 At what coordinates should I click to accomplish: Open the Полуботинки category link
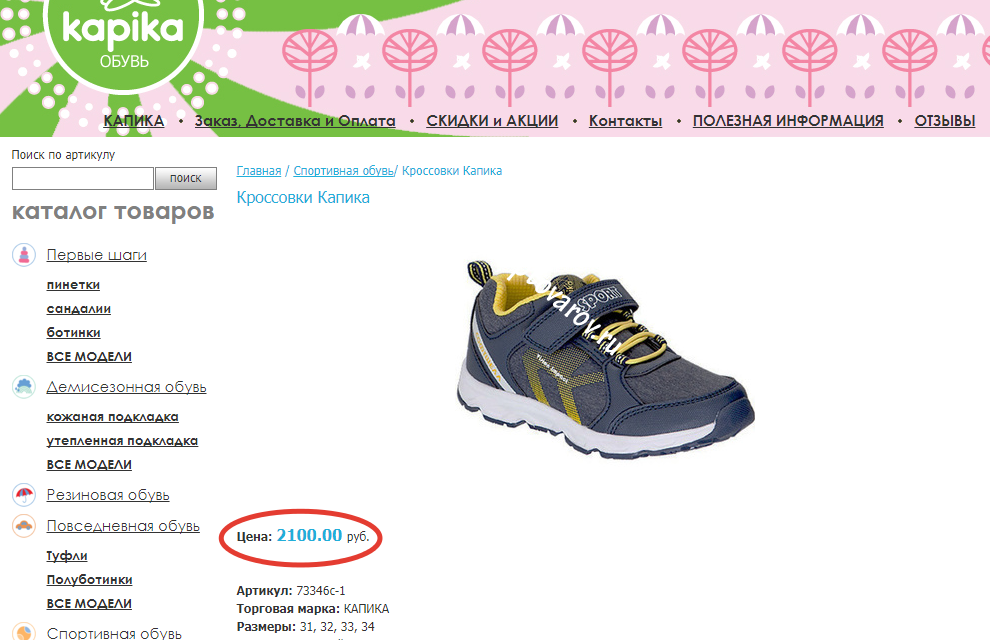point(89,579)
